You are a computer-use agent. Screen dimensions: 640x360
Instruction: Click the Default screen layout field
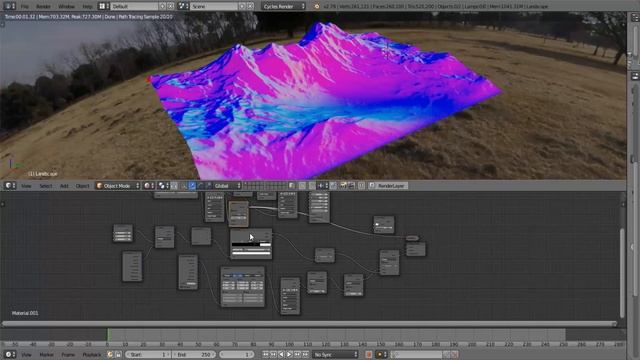point(134,6)
